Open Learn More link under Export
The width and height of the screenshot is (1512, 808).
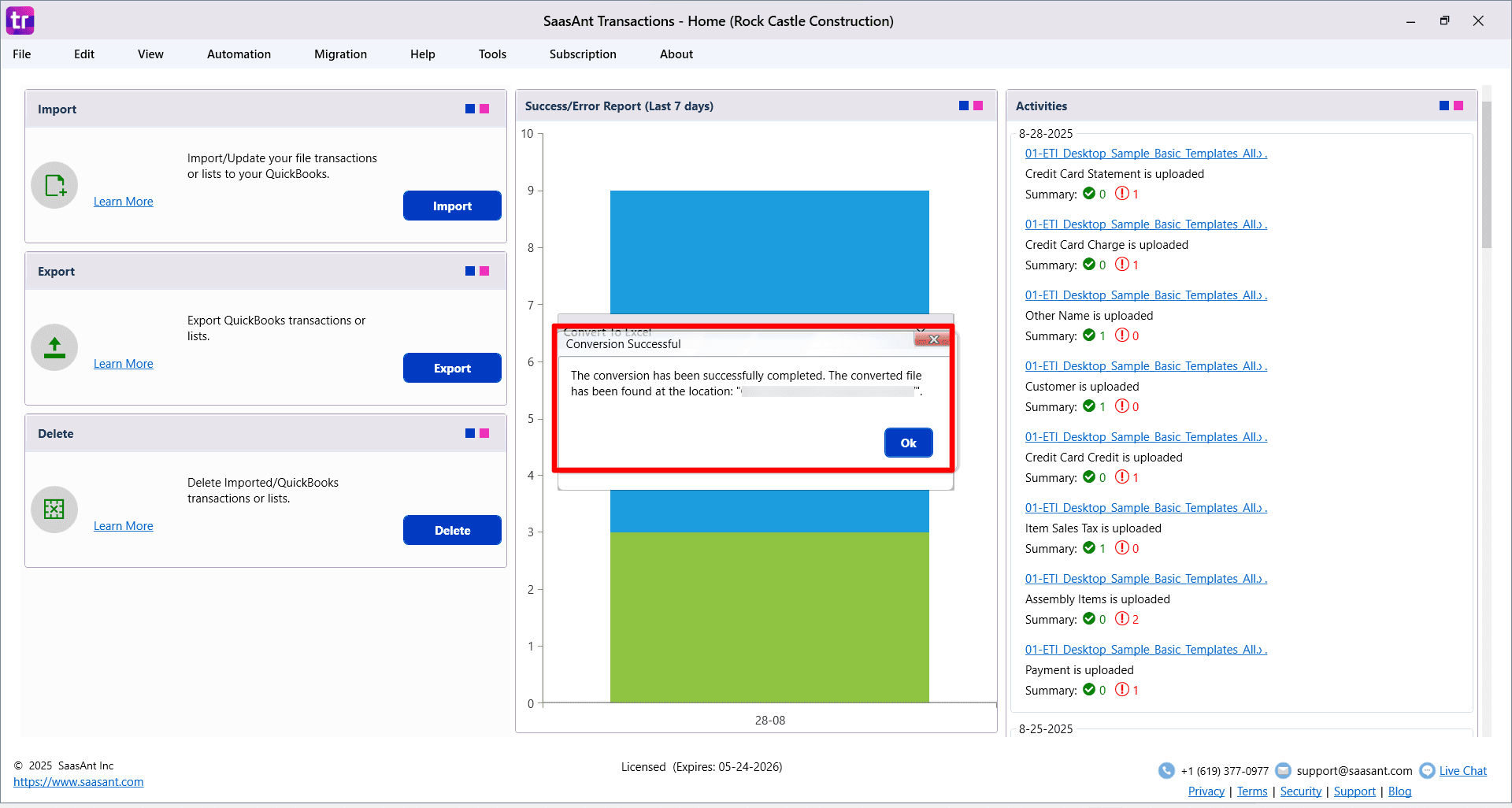pos(124,364)
